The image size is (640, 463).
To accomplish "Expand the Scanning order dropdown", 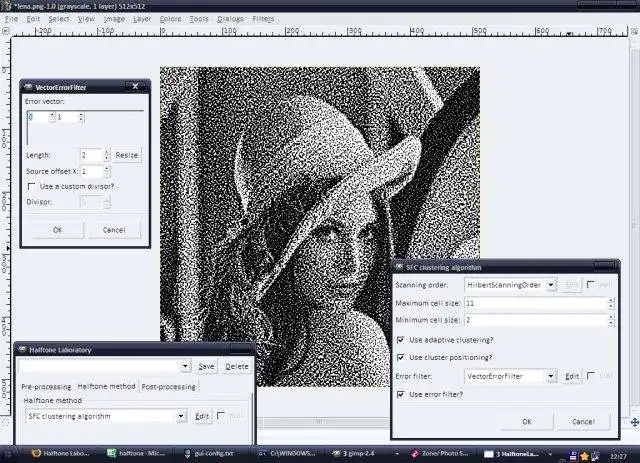I will [551, 285].
